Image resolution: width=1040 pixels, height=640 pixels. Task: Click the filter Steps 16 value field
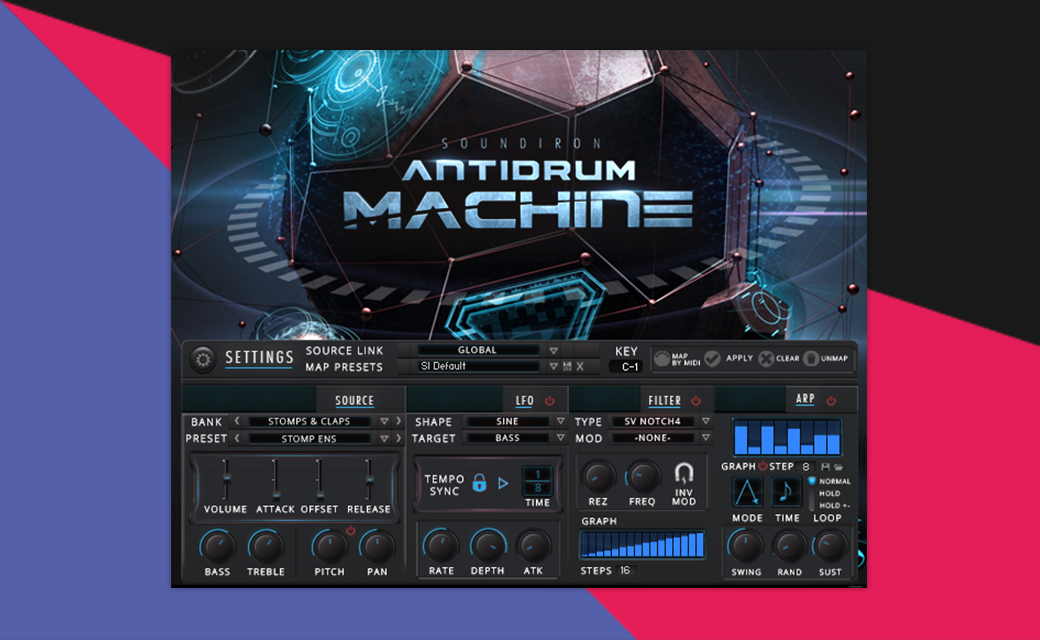coord(626,570)
